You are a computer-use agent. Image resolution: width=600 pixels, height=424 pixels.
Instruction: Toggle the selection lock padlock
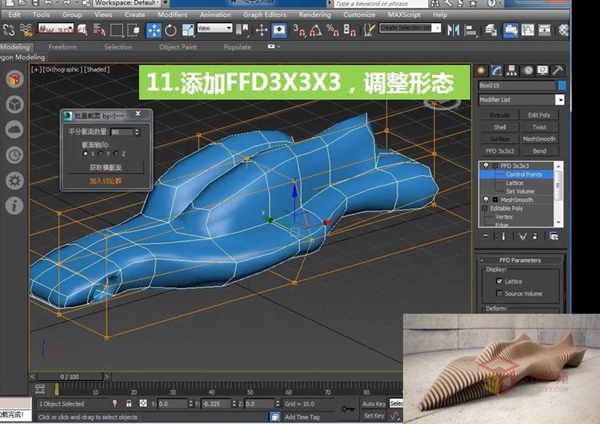tap(129, 404)
